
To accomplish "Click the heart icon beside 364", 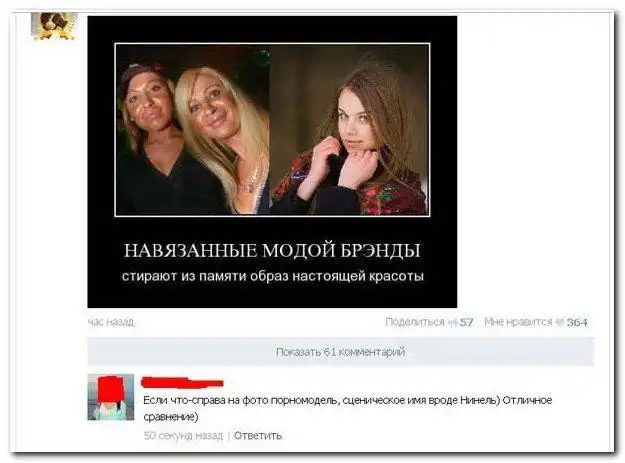I will point(560,322).
